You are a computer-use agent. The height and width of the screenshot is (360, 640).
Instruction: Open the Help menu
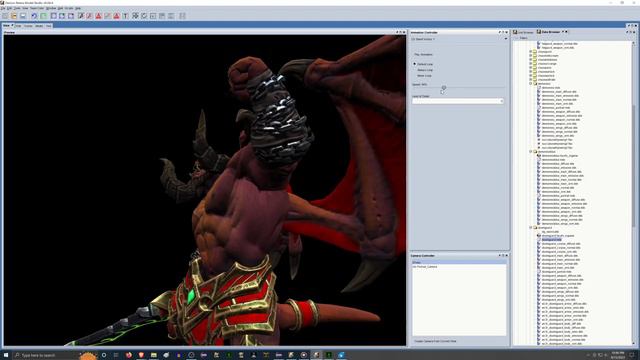point(78,8)
